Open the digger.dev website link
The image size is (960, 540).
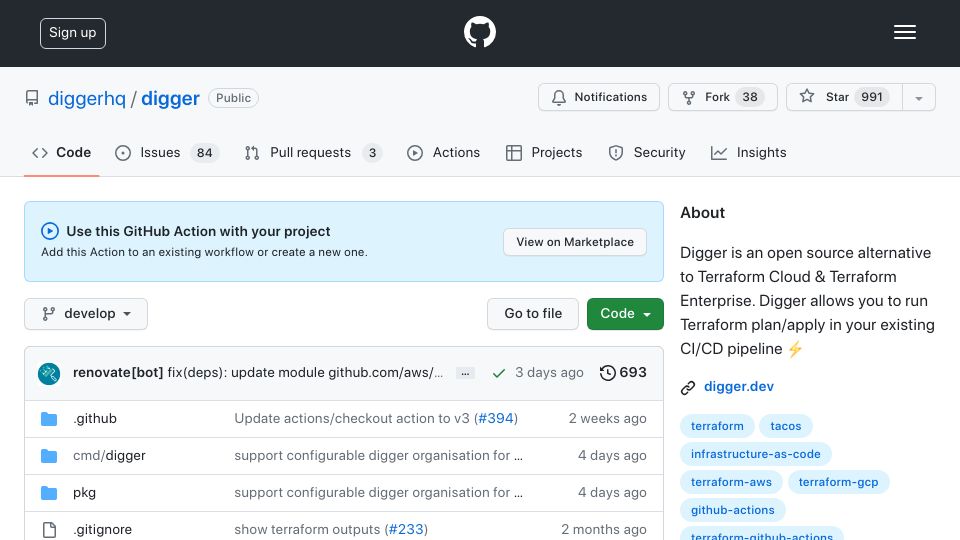click(x=739, y=386)
